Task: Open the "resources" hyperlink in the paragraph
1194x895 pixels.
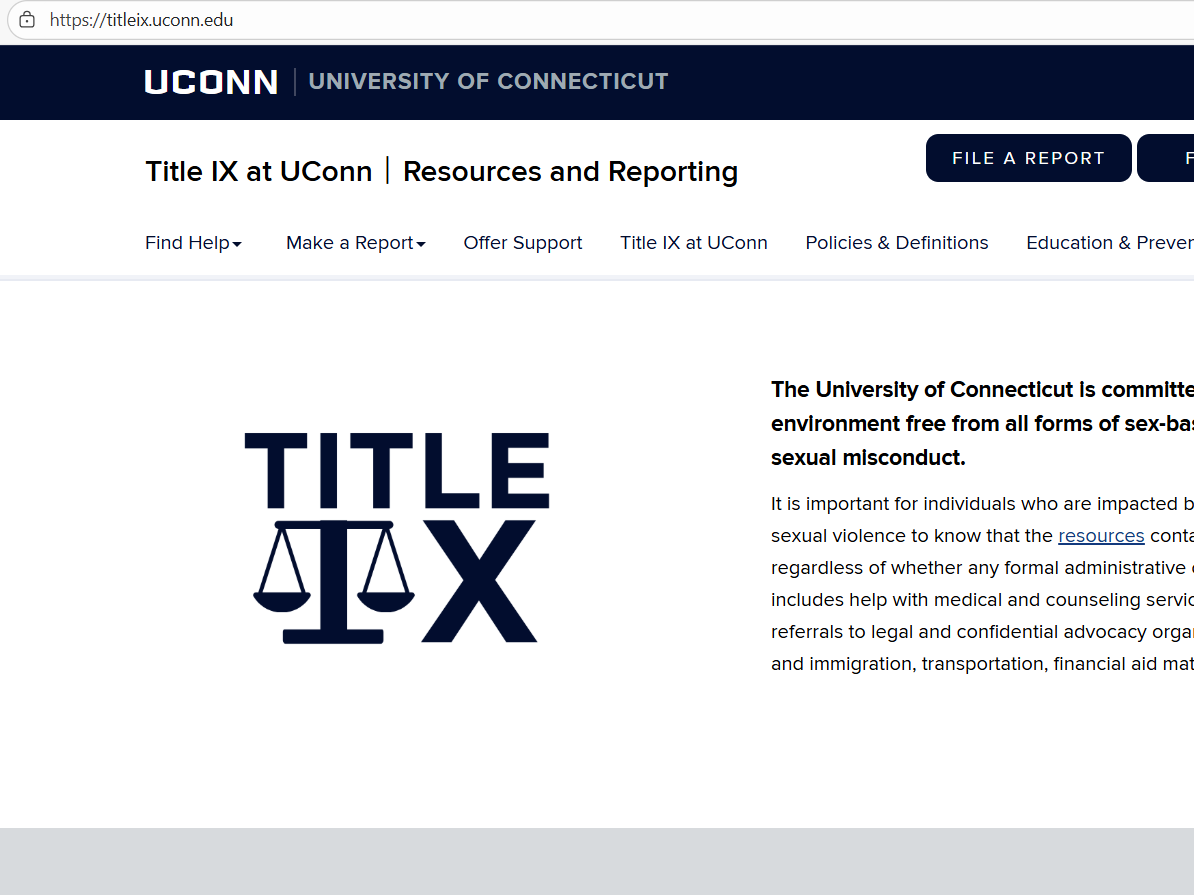Action: (1101, 535)
